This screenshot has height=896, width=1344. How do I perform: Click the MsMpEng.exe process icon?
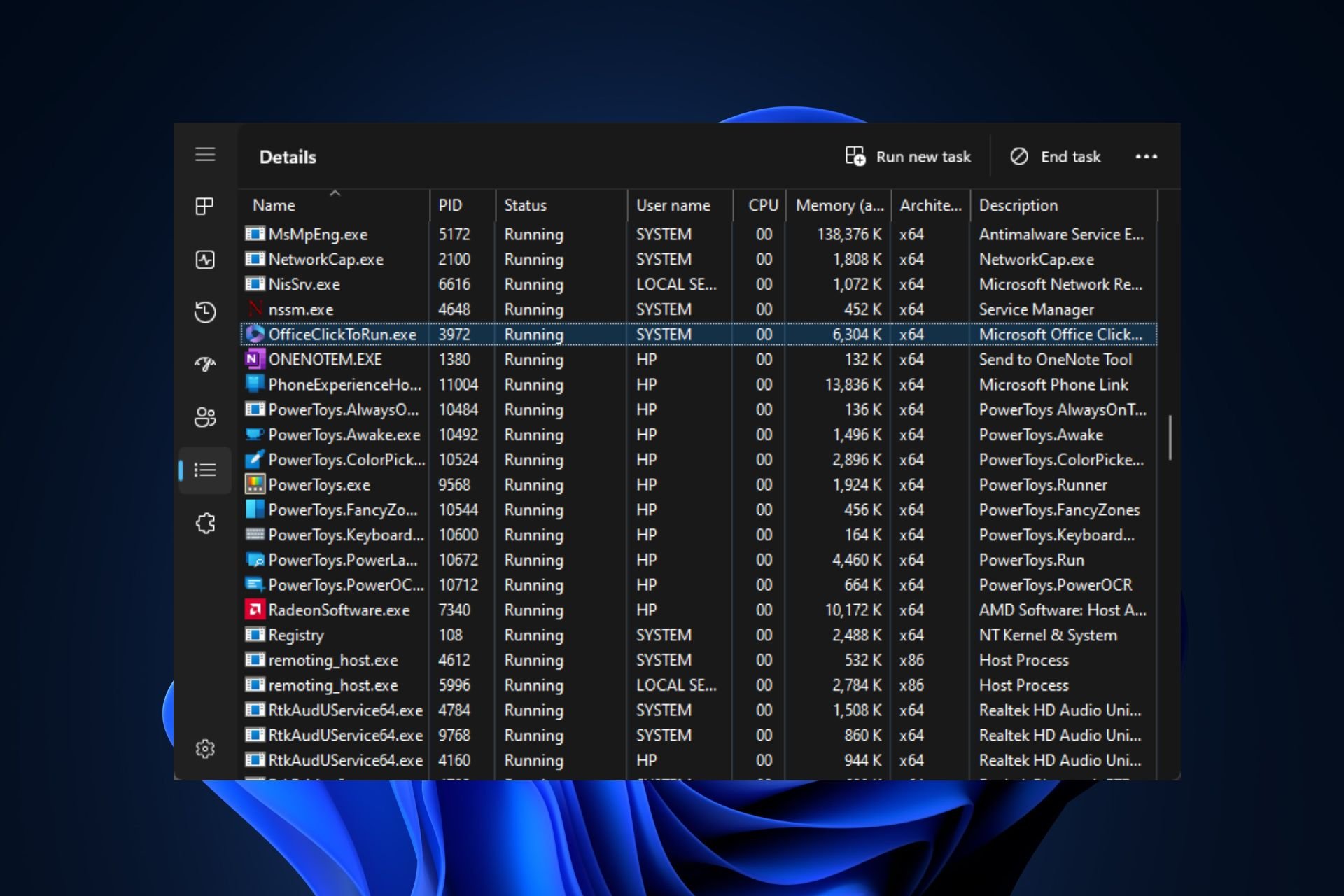coord(255,234)
